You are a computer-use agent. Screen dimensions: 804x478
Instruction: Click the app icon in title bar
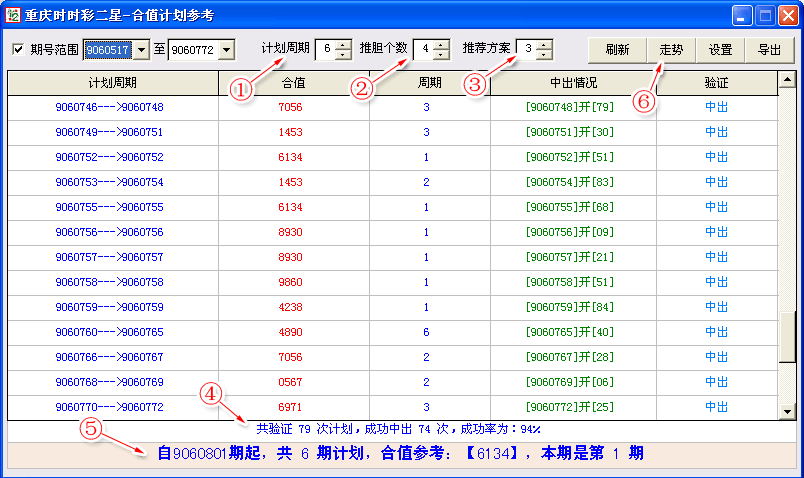tap(13, 15)
